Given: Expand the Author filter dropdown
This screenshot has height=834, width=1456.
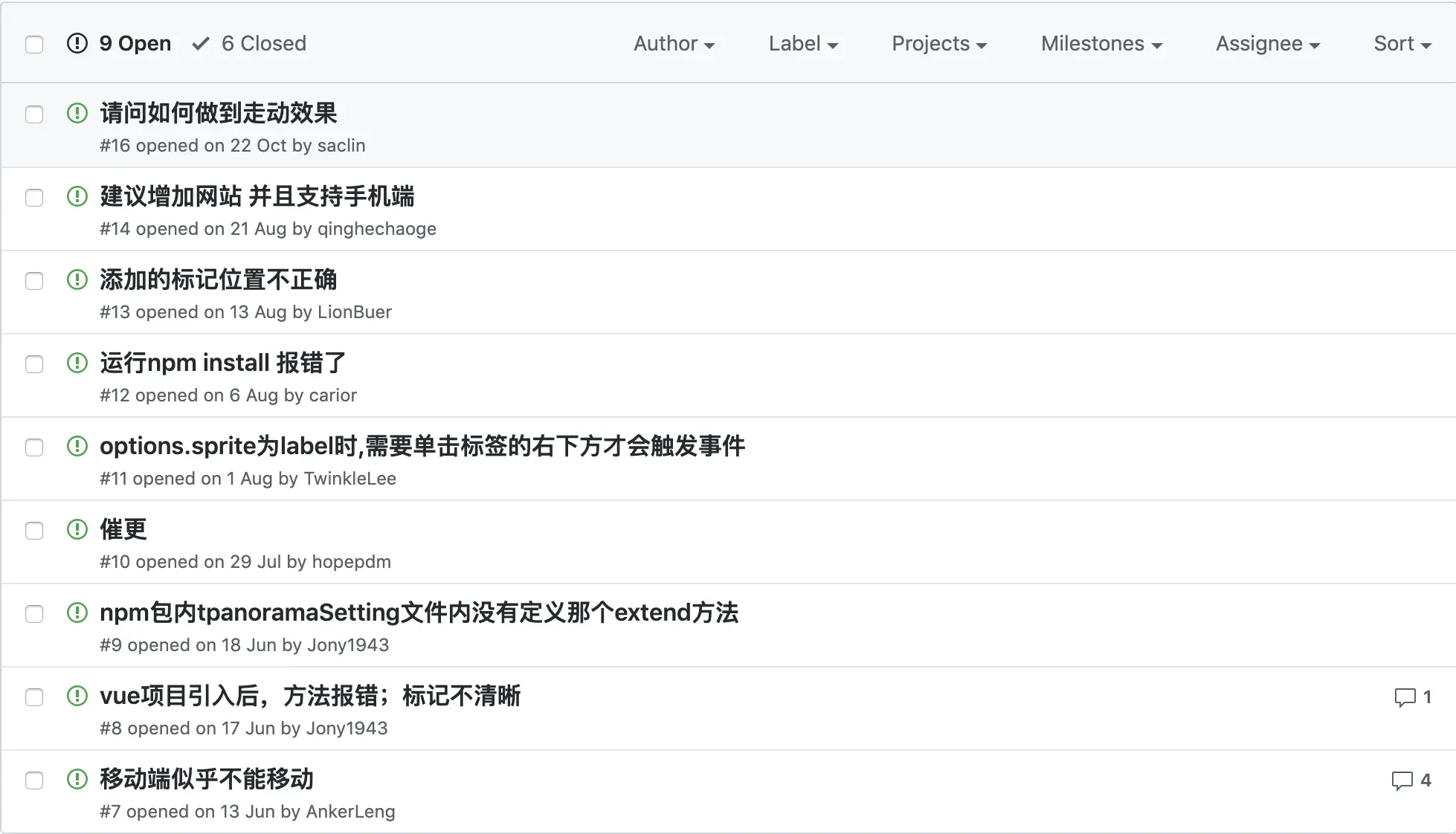Looking at the screenshot, I should click(x=674, y=44).
